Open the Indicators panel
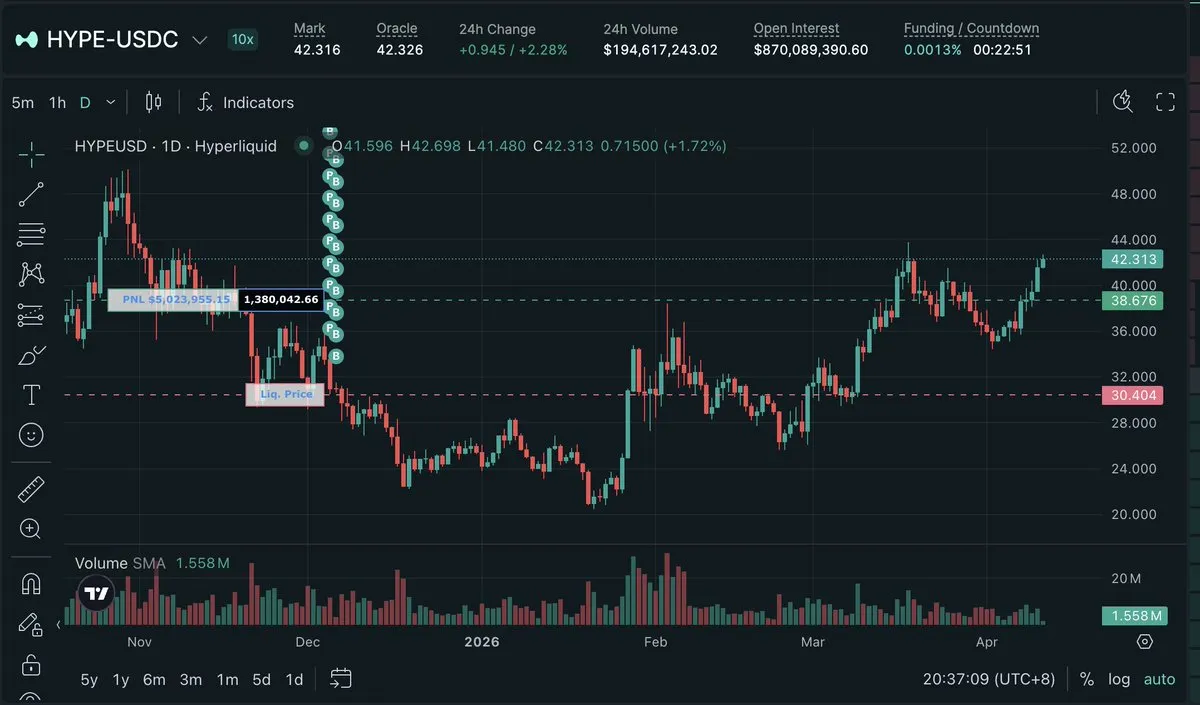 [246, 102]
